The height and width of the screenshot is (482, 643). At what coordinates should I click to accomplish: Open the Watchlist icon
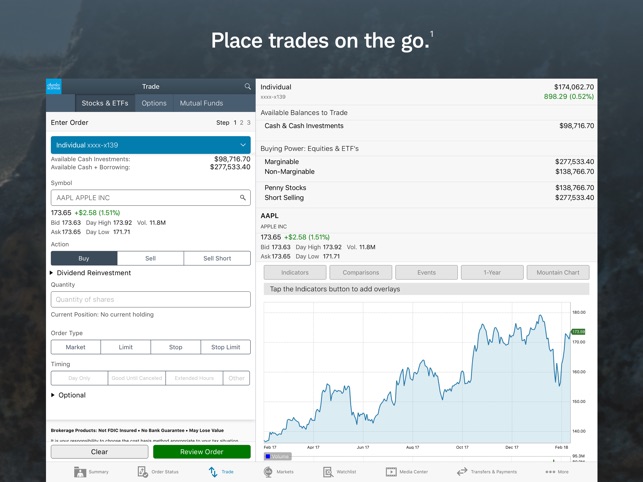click(x=328, y=472)
